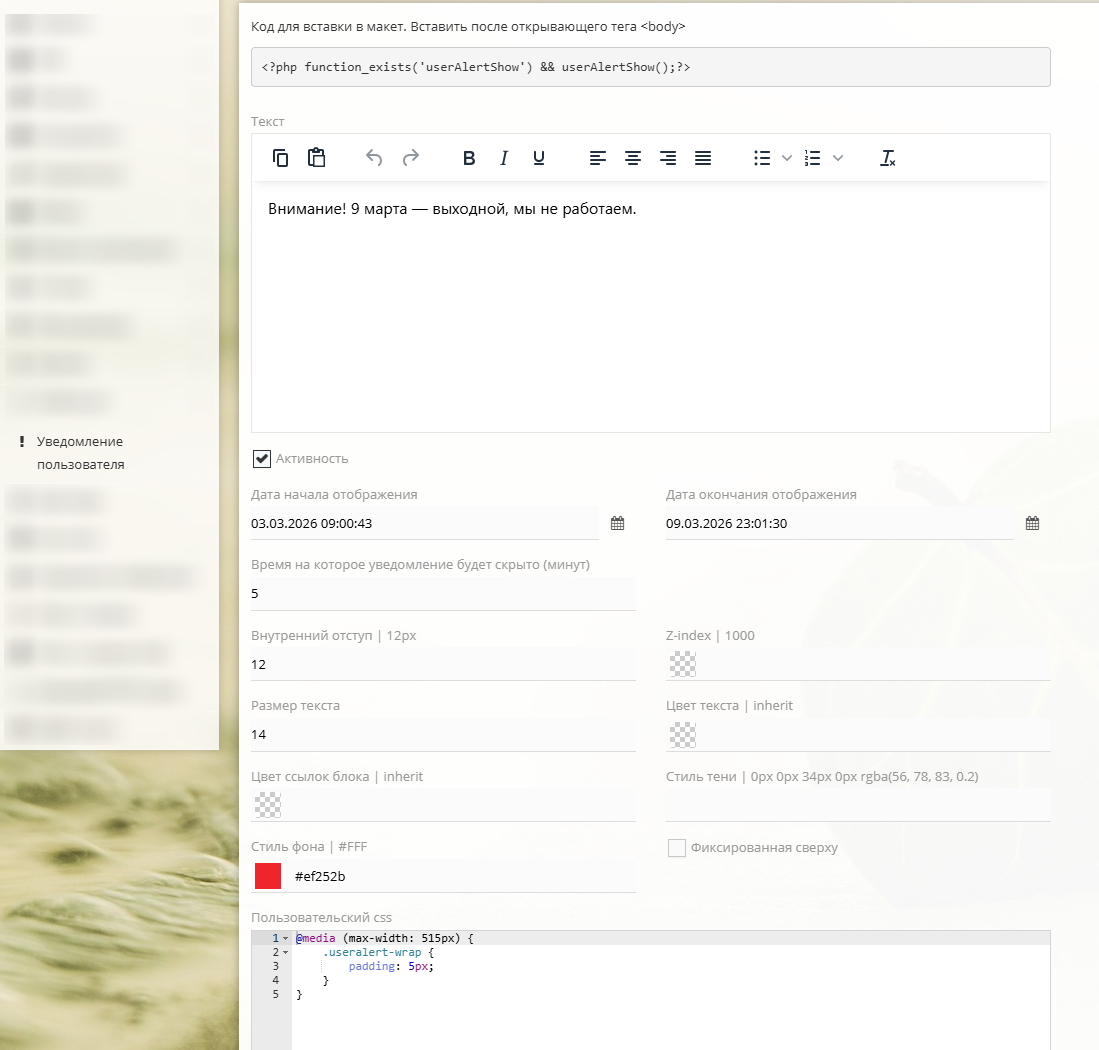The width and height of the screenshot is (1099, 1050).
Task: Click the red background color swatch
Action: click(268, 876)
